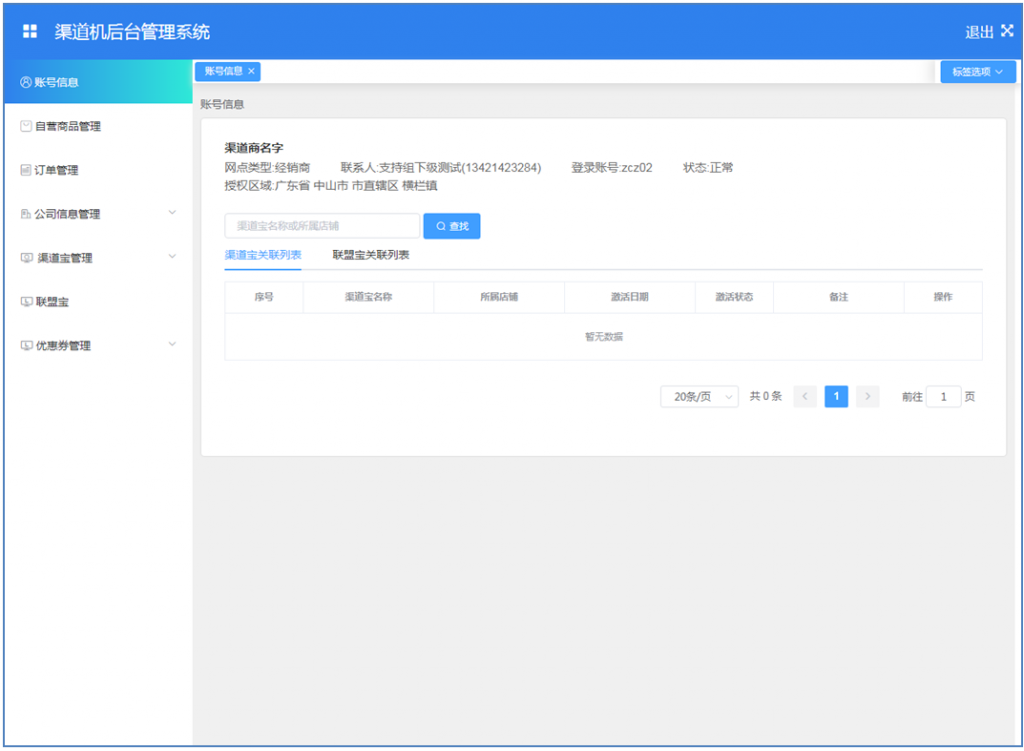Click the grid menu icon in header
Image resolution: width=1024 pixels, height=751 pixels.
pos(29,31)
